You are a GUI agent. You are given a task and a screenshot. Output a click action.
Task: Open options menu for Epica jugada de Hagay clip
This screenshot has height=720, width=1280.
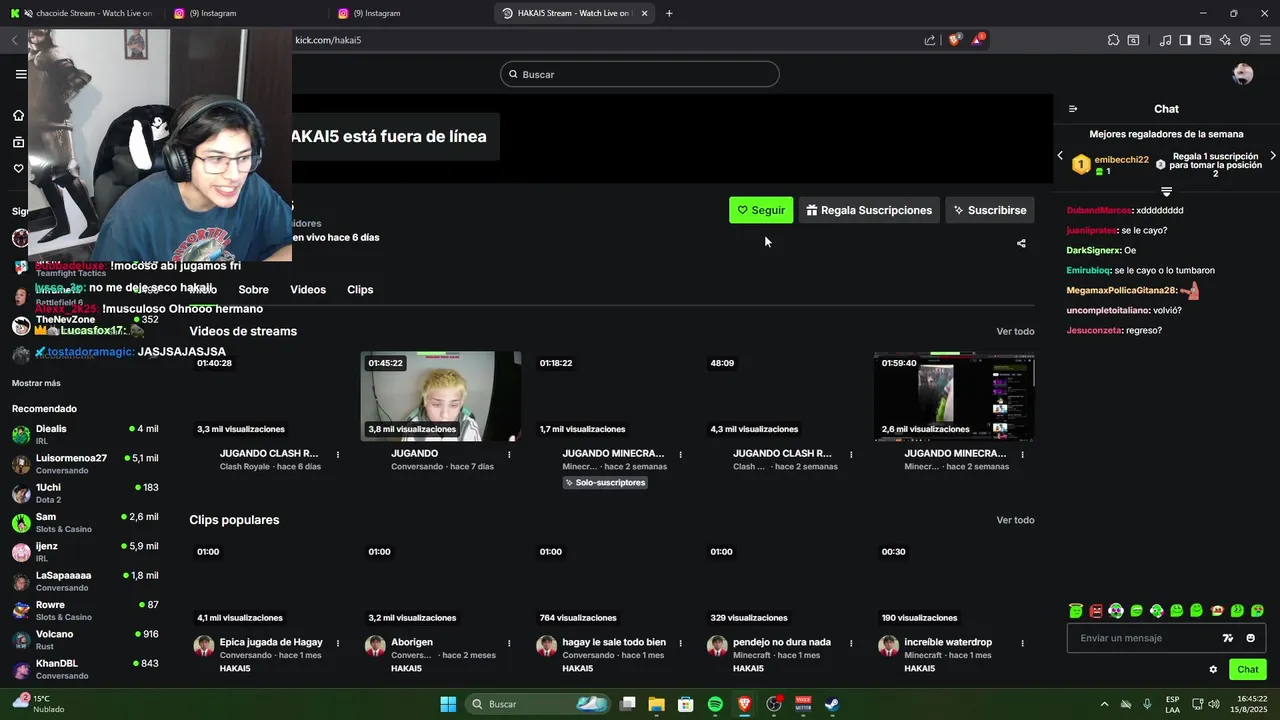coord(338,643)
